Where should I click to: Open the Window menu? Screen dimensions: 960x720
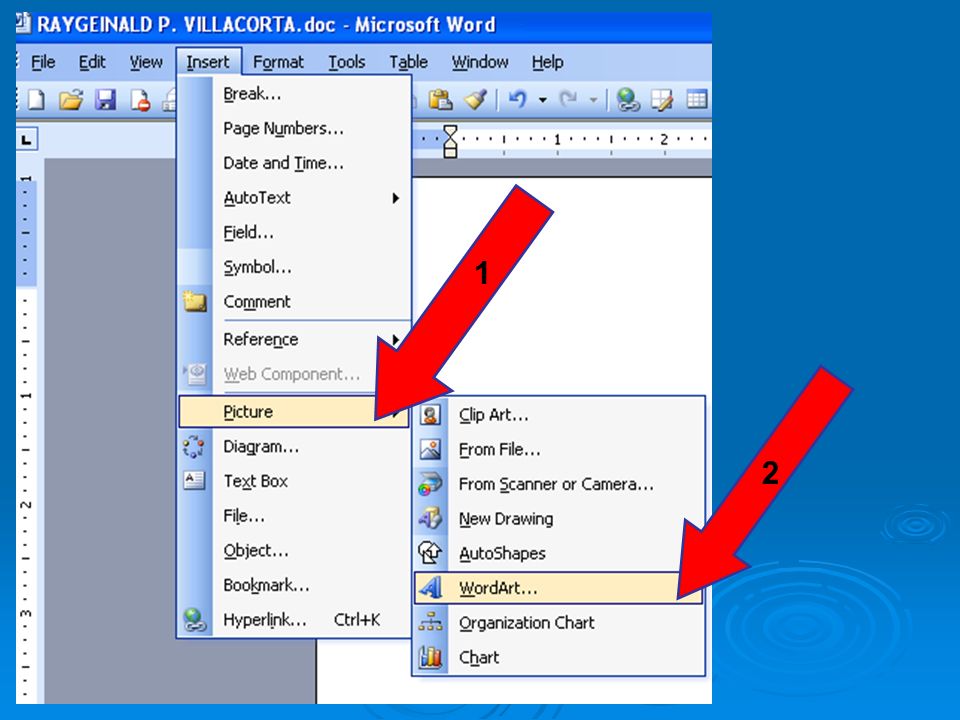[x=480, y=62]
